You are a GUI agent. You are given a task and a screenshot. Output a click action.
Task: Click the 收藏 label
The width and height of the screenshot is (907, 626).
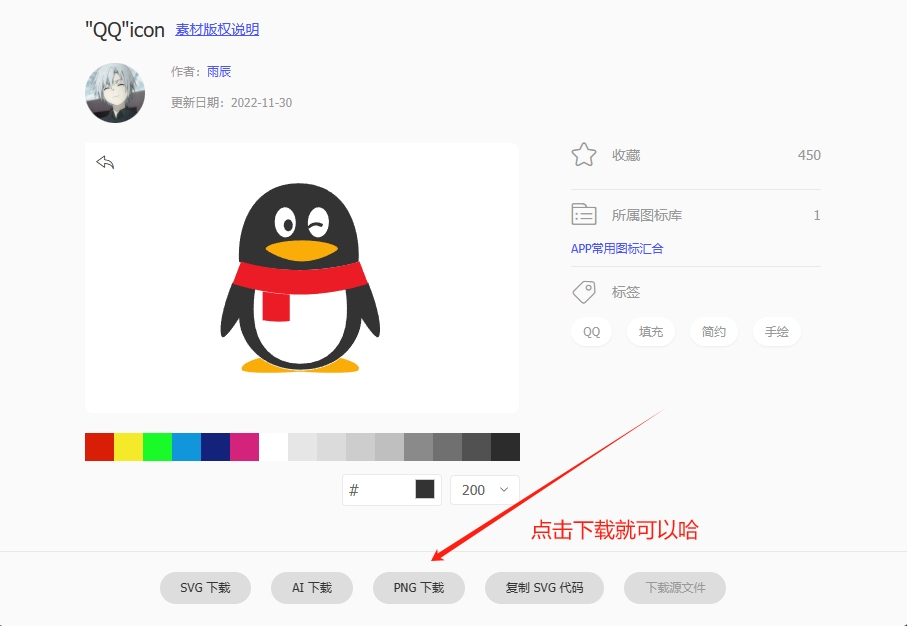click(x=626, y=155)
